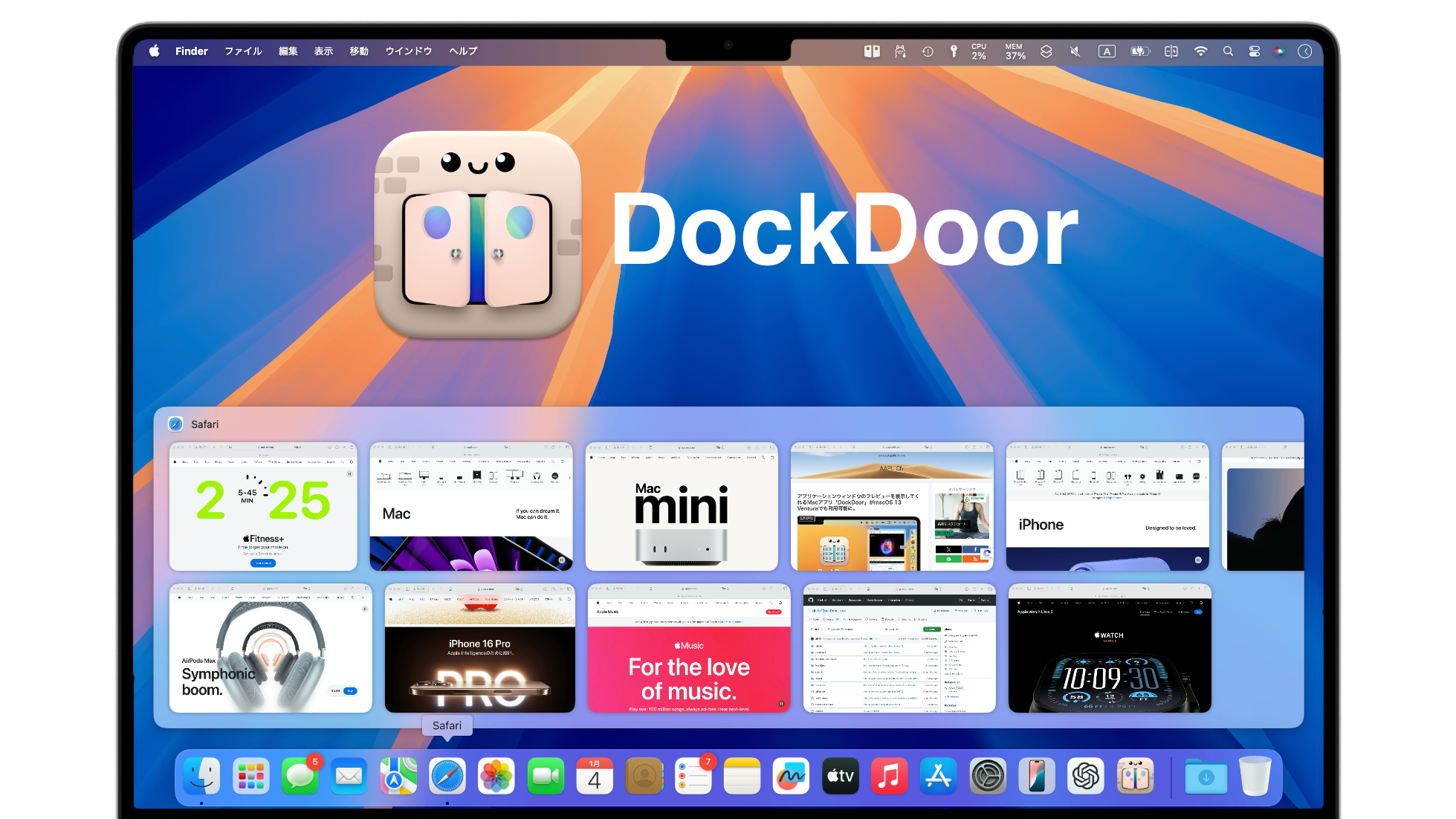This screenshot has width=1456, height=819.
Task: Open the input source A menu
Action: [1107, 51]
